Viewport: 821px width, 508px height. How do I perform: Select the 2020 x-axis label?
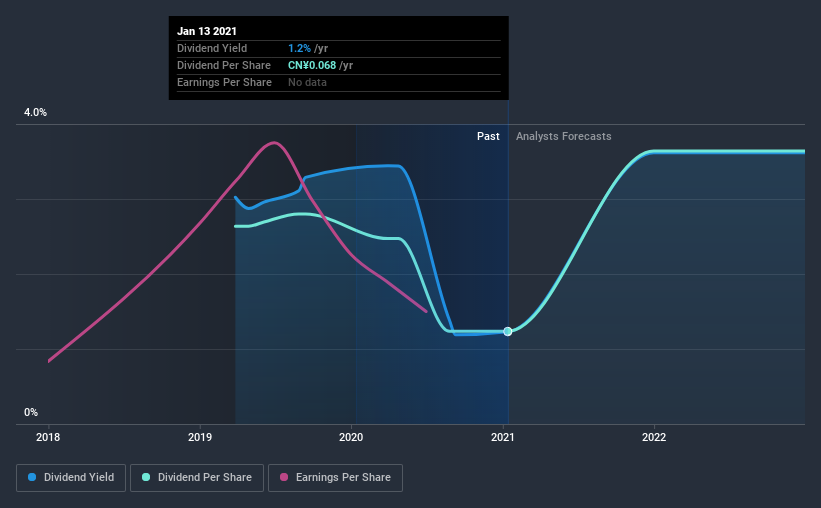(x=351, y=437)
